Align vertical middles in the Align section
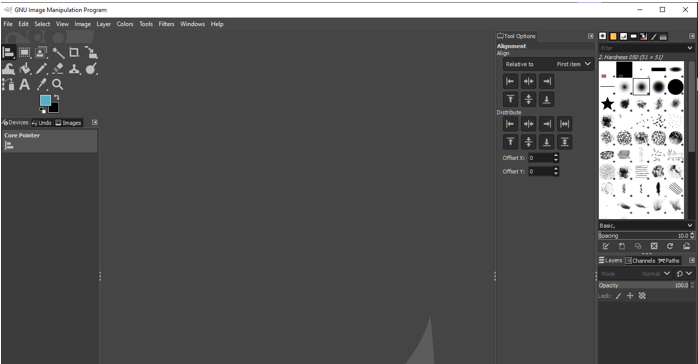The width and height of the screenshot is (698, 364). 528,99
